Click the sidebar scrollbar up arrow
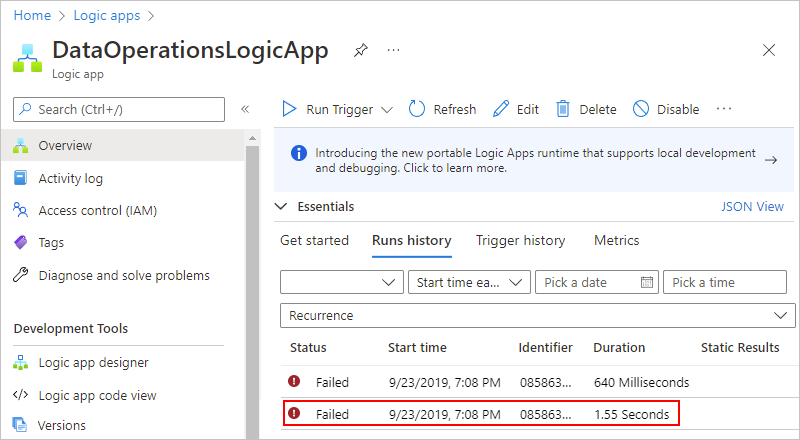The height and width of the screenshot is (440, 800). click(252, 138)
